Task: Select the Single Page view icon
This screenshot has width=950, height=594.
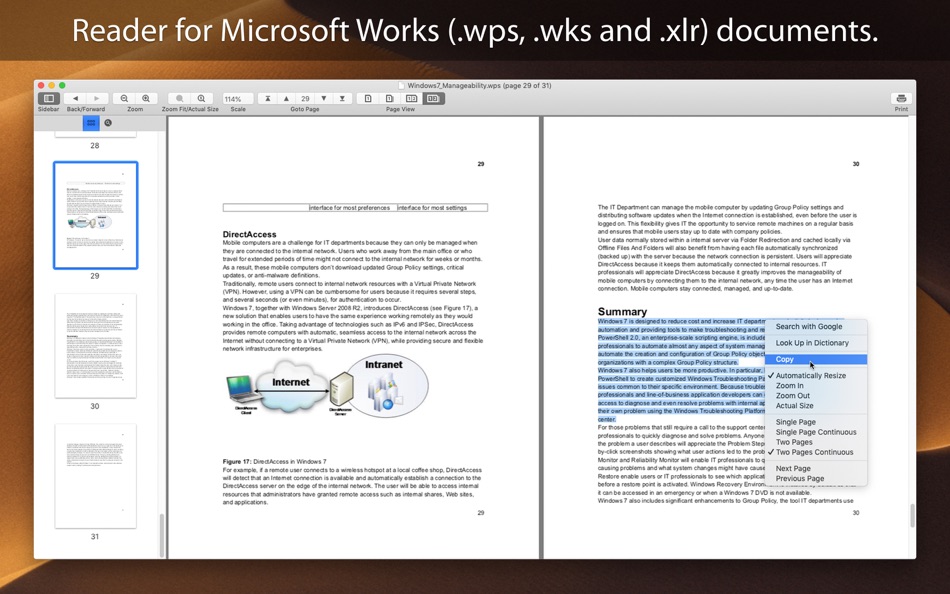Action: coord(368,98)
